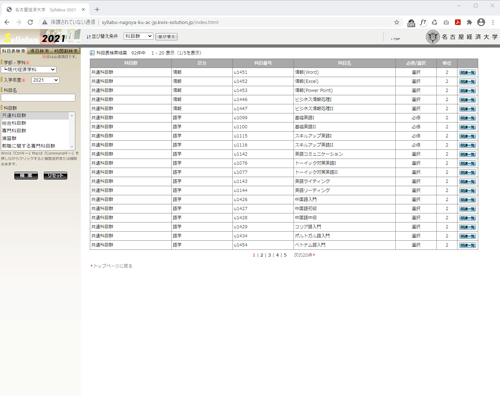Click the blue button in the u1454 row
The image size is (500, 396).
467,245
